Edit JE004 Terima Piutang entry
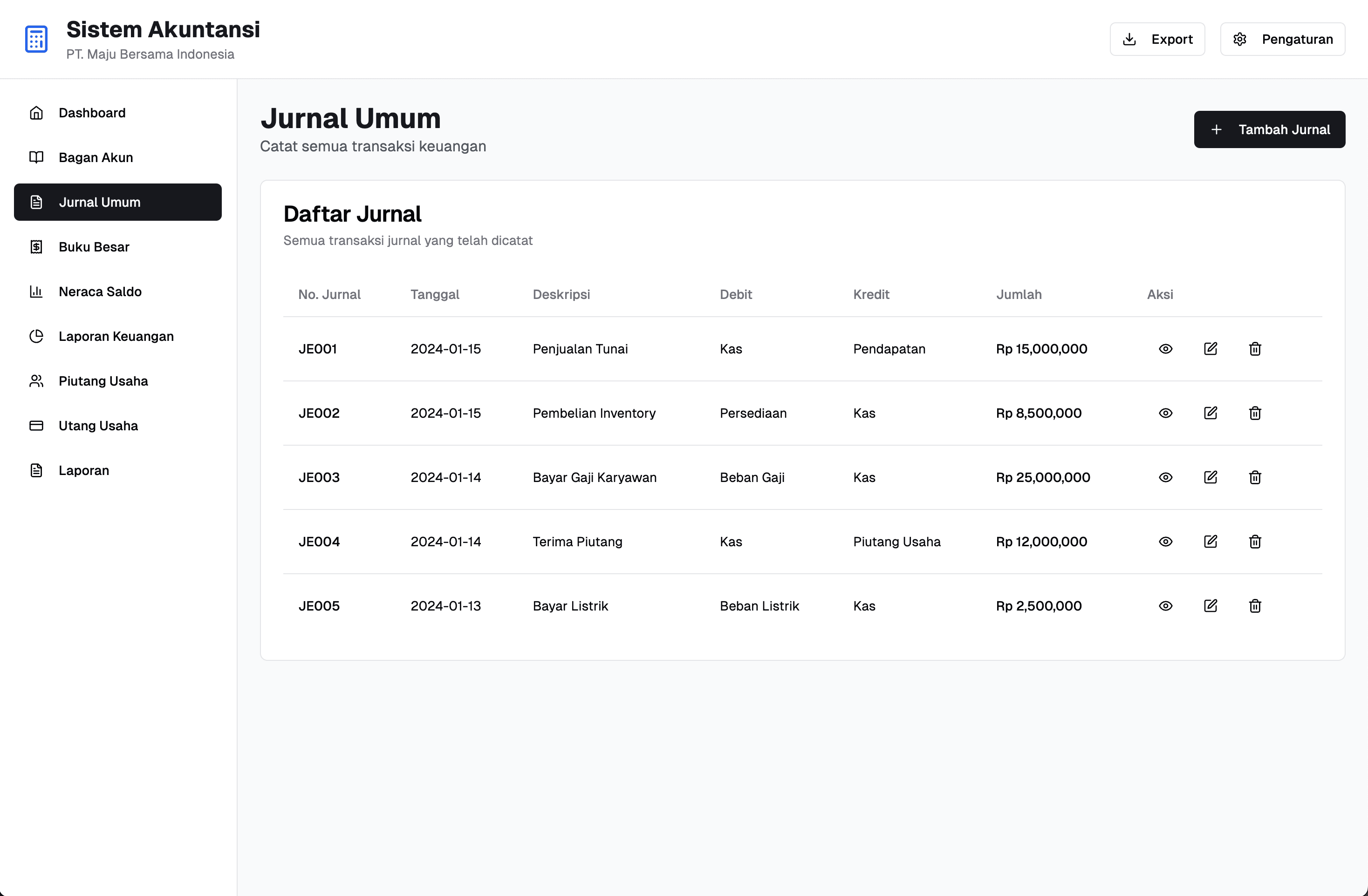The width and height of the screenshot is (1368, 896). 1210,542
